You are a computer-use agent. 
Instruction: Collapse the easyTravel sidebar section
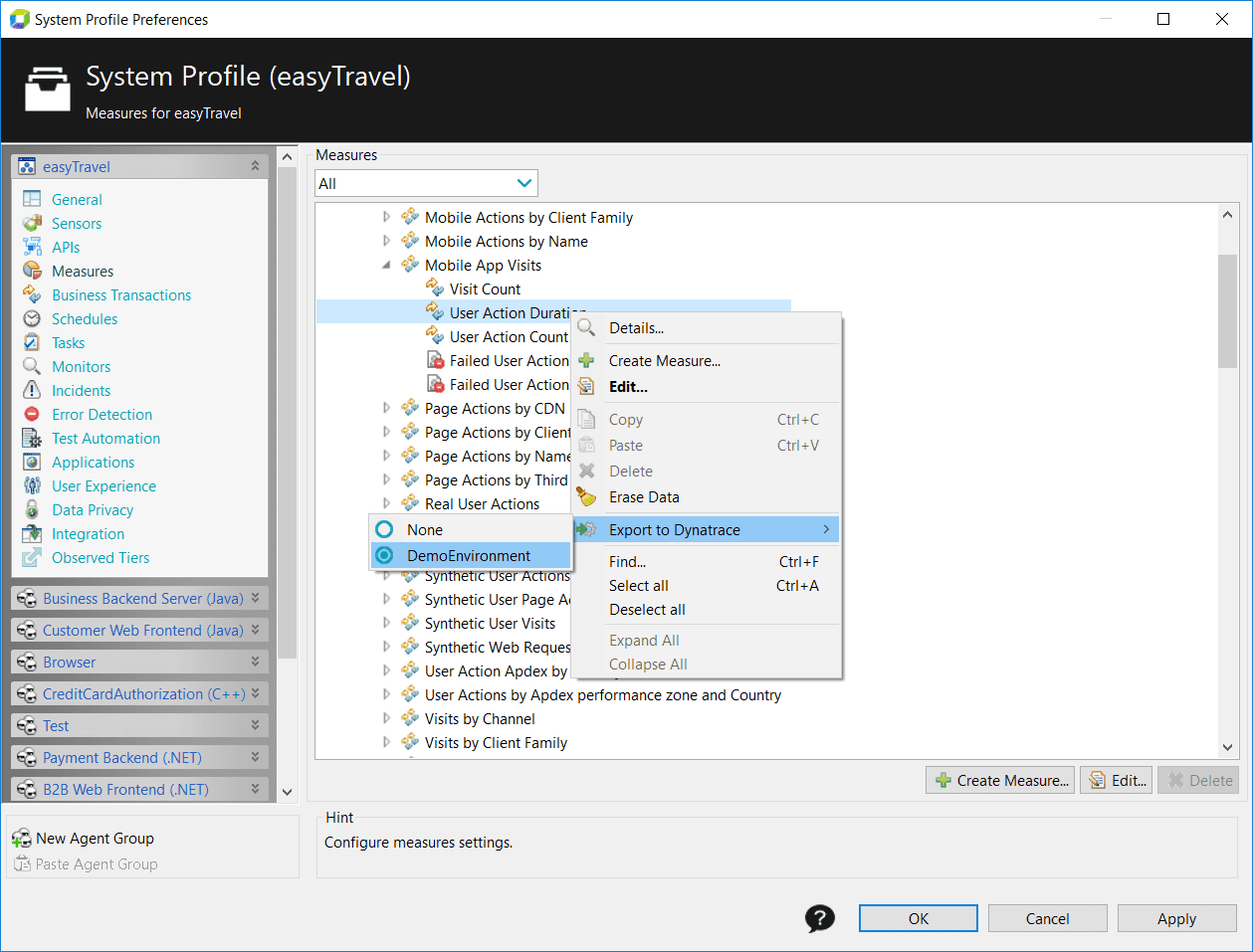255,166
